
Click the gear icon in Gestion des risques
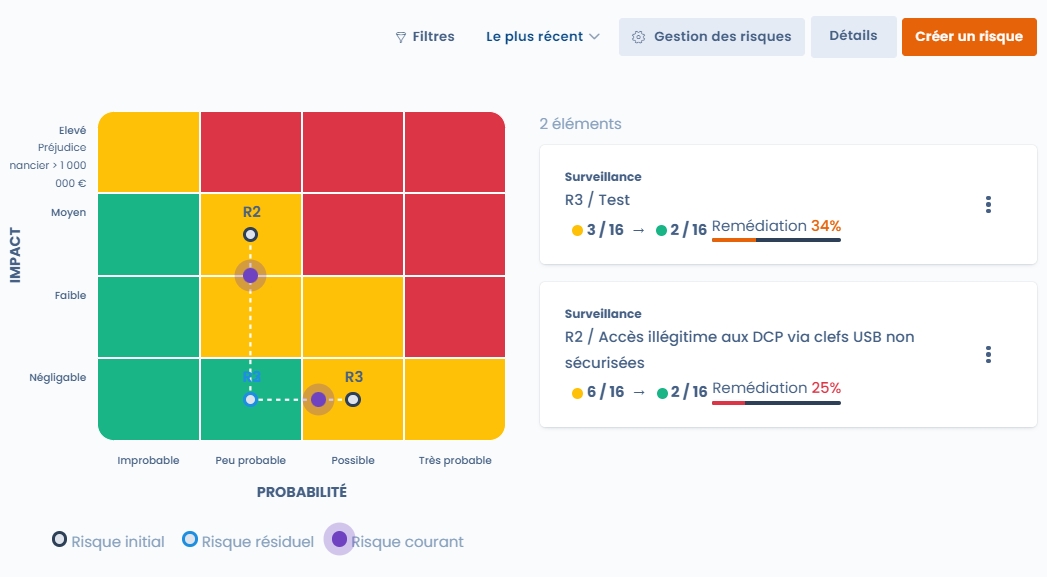[638, 37]
